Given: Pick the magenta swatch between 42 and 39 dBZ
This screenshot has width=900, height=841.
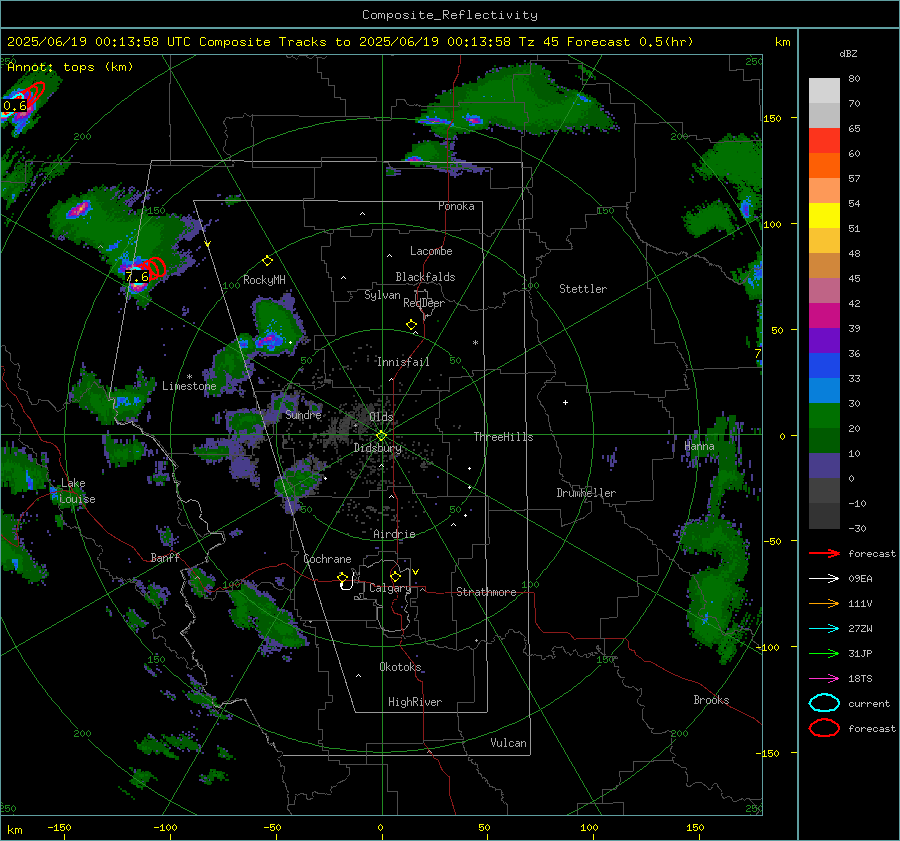Looking at the screenshot, I should point(824,315).
